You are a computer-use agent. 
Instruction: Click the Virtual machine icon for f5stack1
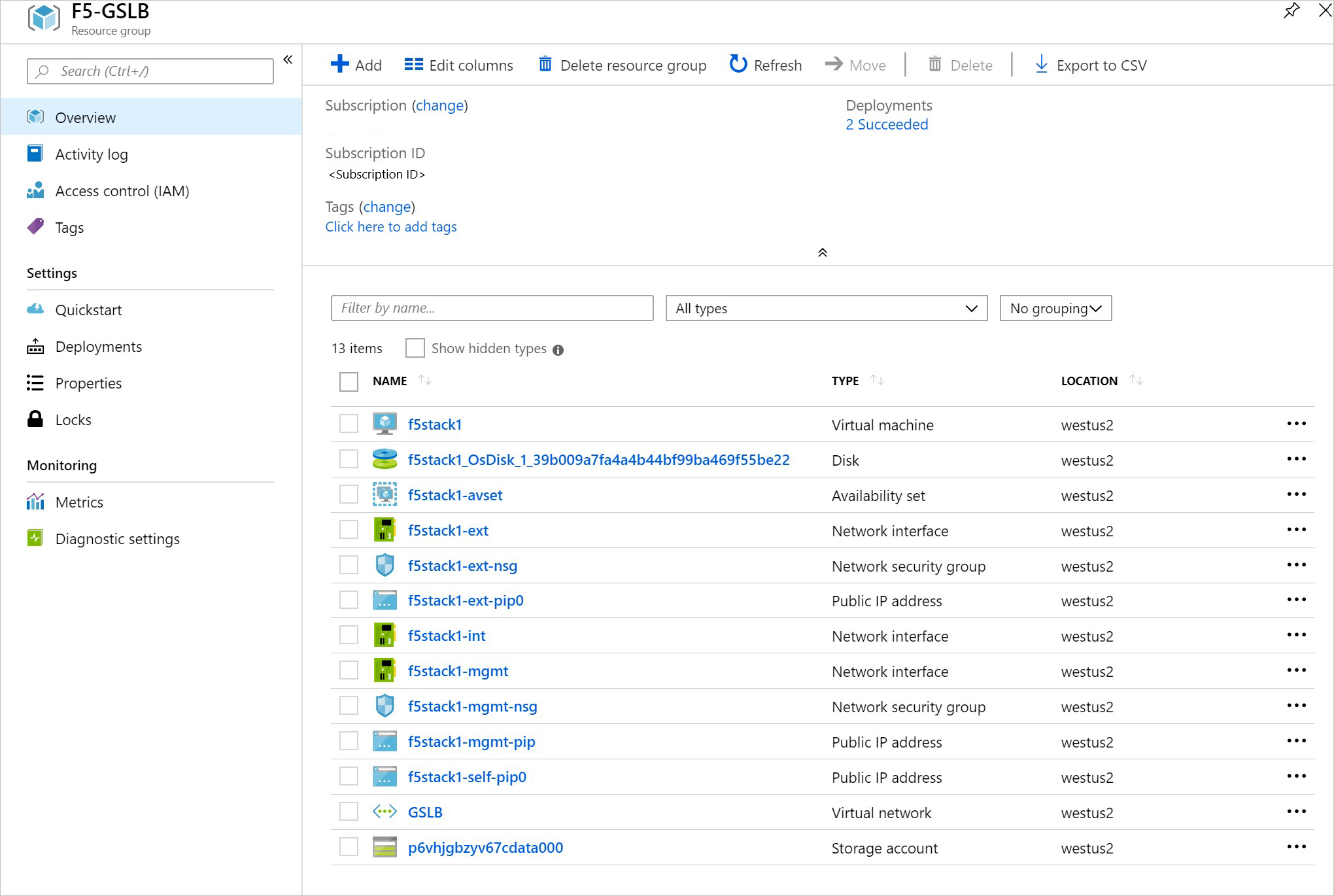[x=383, y=424]
